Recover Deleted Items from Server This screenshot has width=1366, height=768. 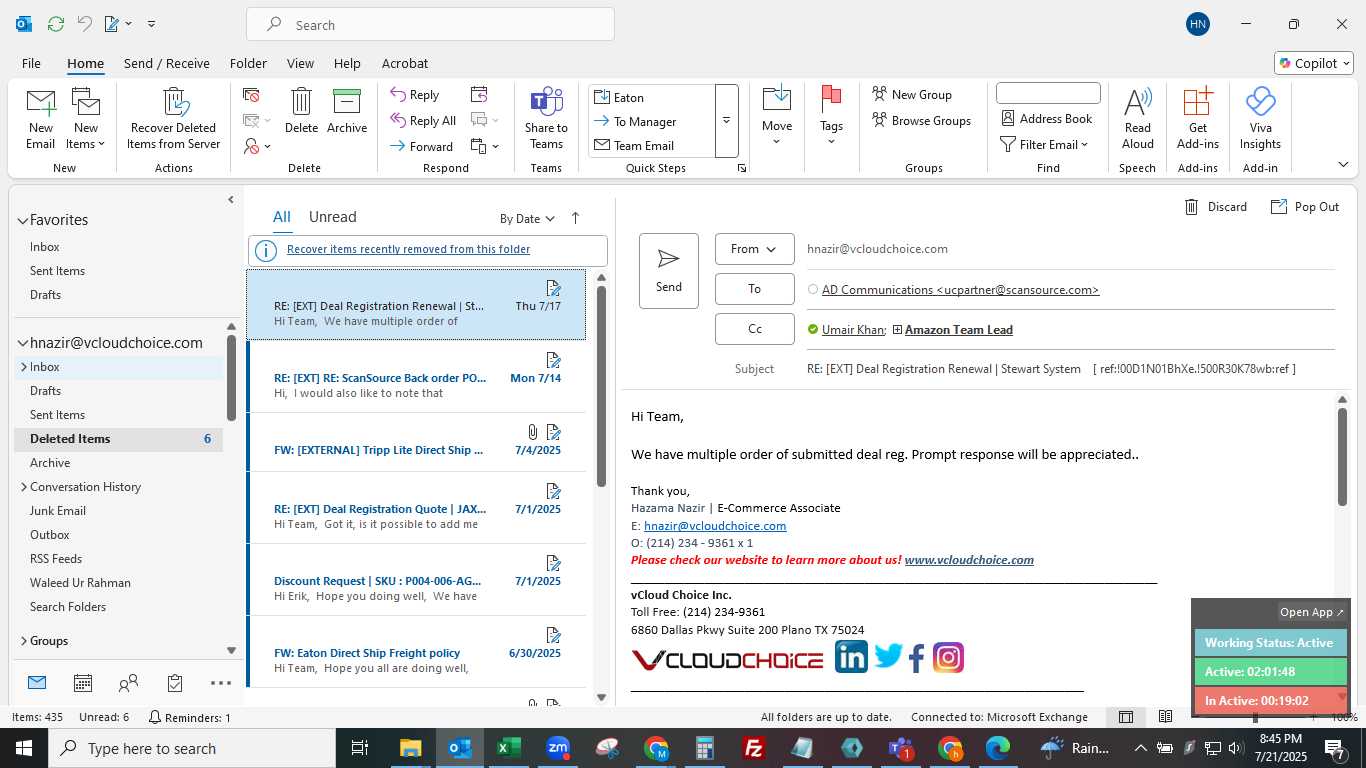(x=174, y=119)
